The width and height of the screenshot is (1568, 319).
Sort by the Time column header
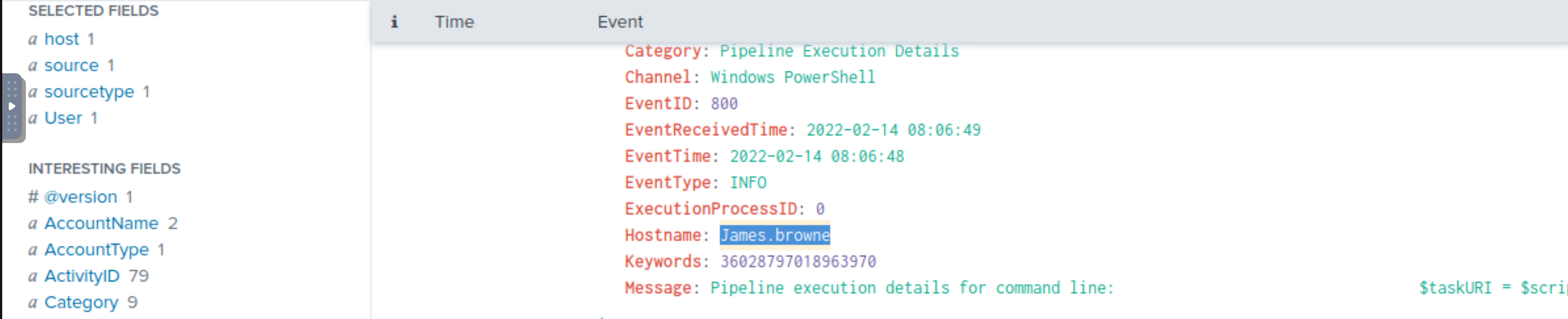point(454,22)
